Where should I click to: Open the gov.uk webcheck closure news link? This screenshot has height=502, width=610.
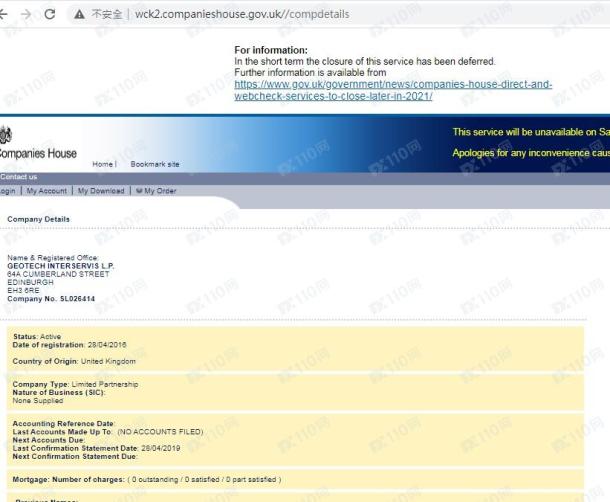pyautogui.click(x=393, y=90)
